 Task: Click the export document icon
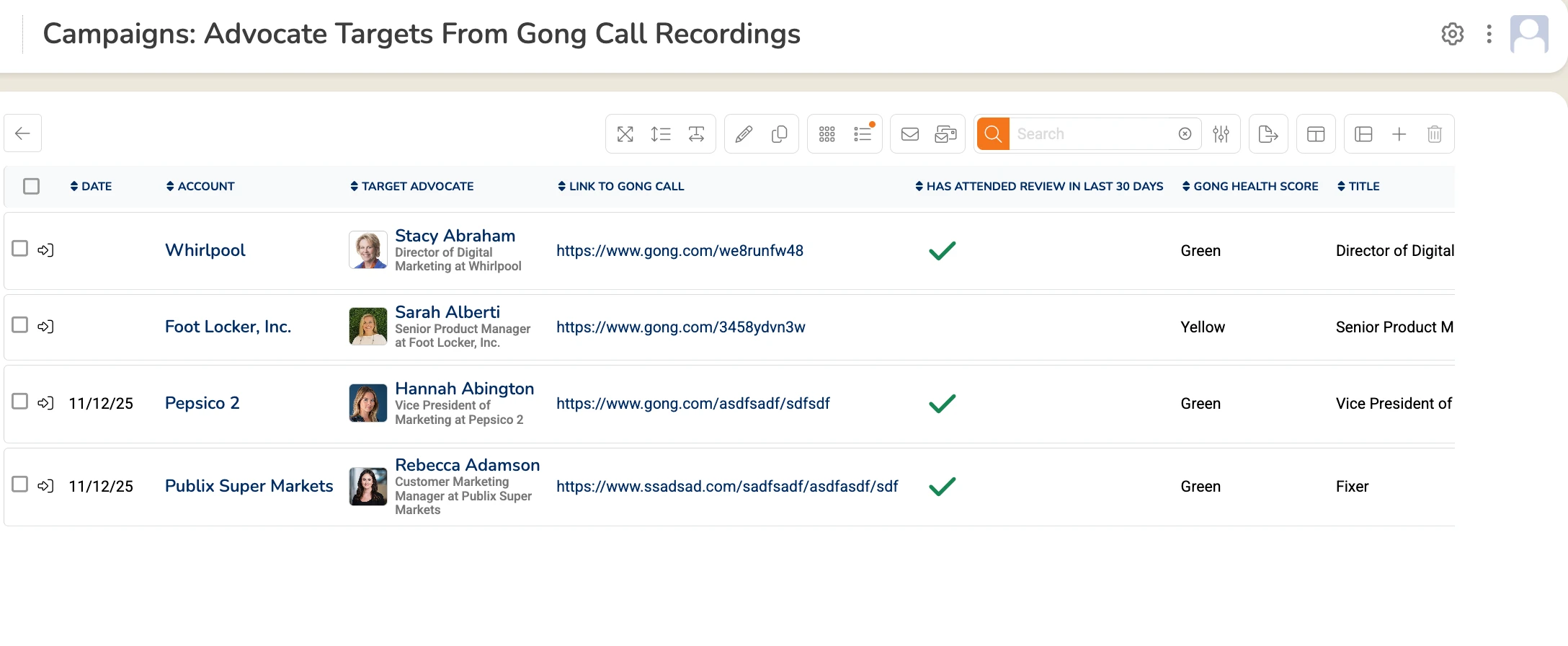(x=1268, y=134)
